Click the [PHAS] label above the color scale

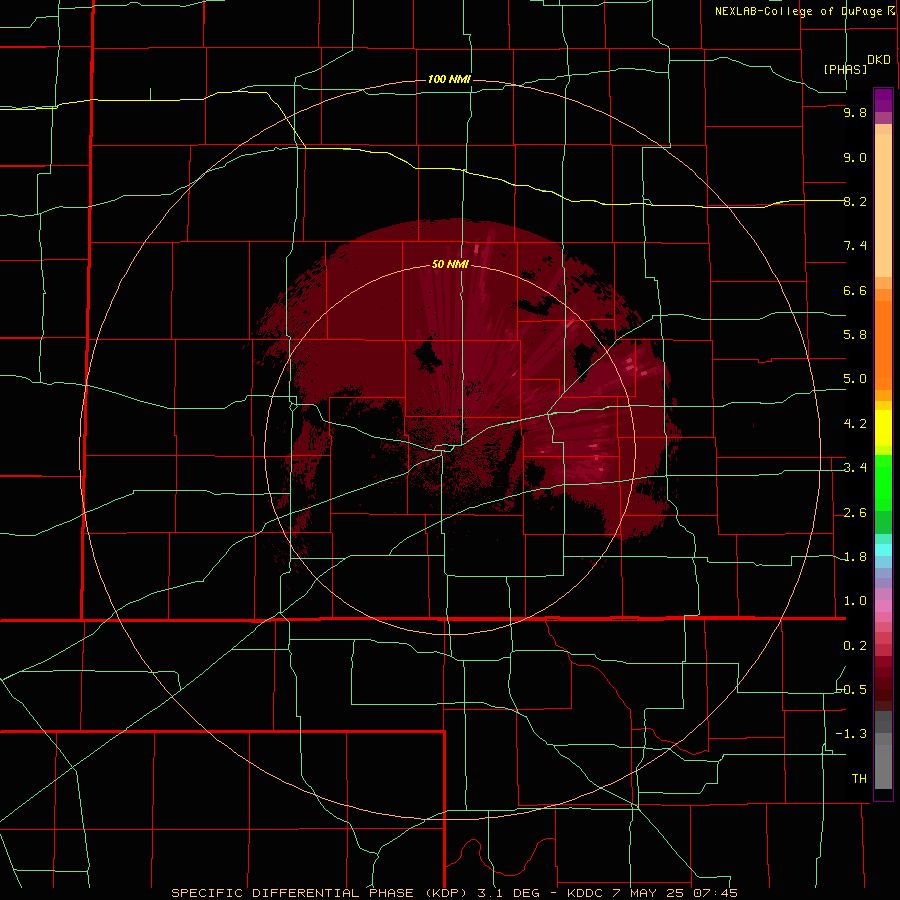845,69
